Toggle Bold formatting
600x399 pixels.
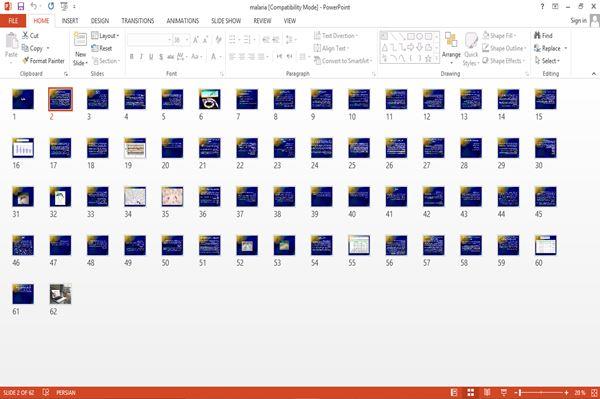pyautogui.click(x=132, y=57)
